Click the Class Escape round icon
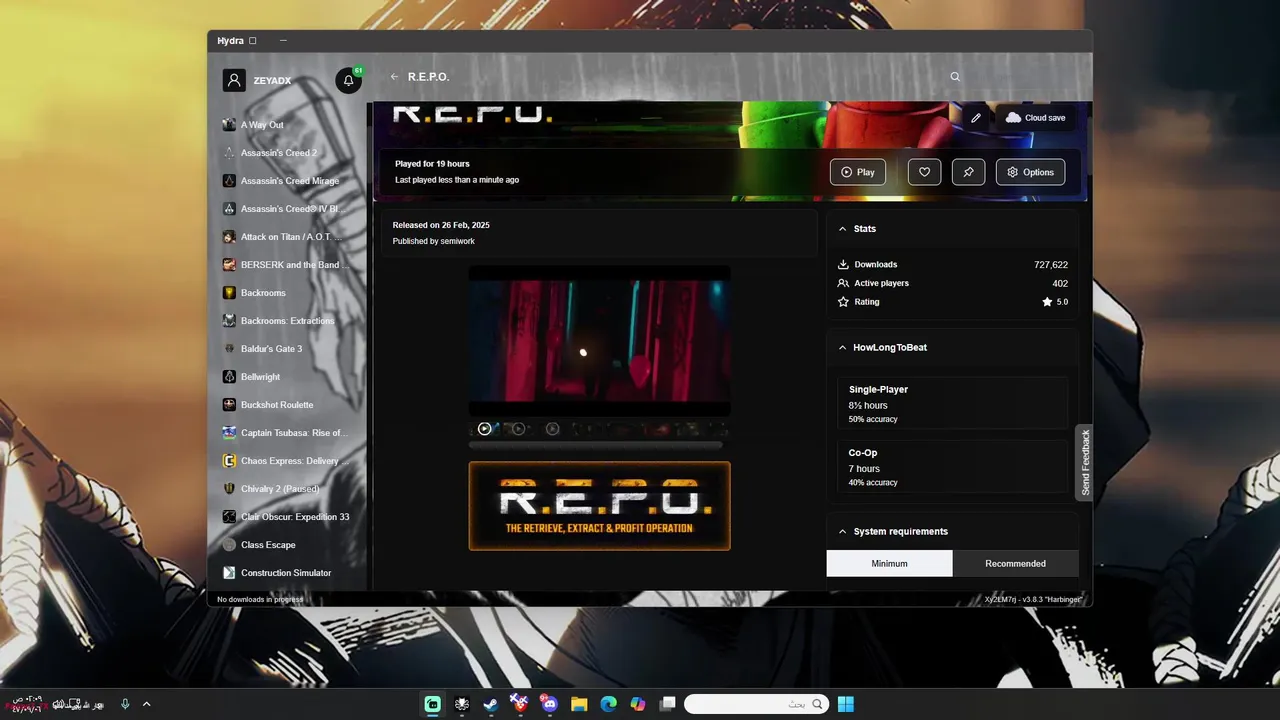 tap(229, 545)
